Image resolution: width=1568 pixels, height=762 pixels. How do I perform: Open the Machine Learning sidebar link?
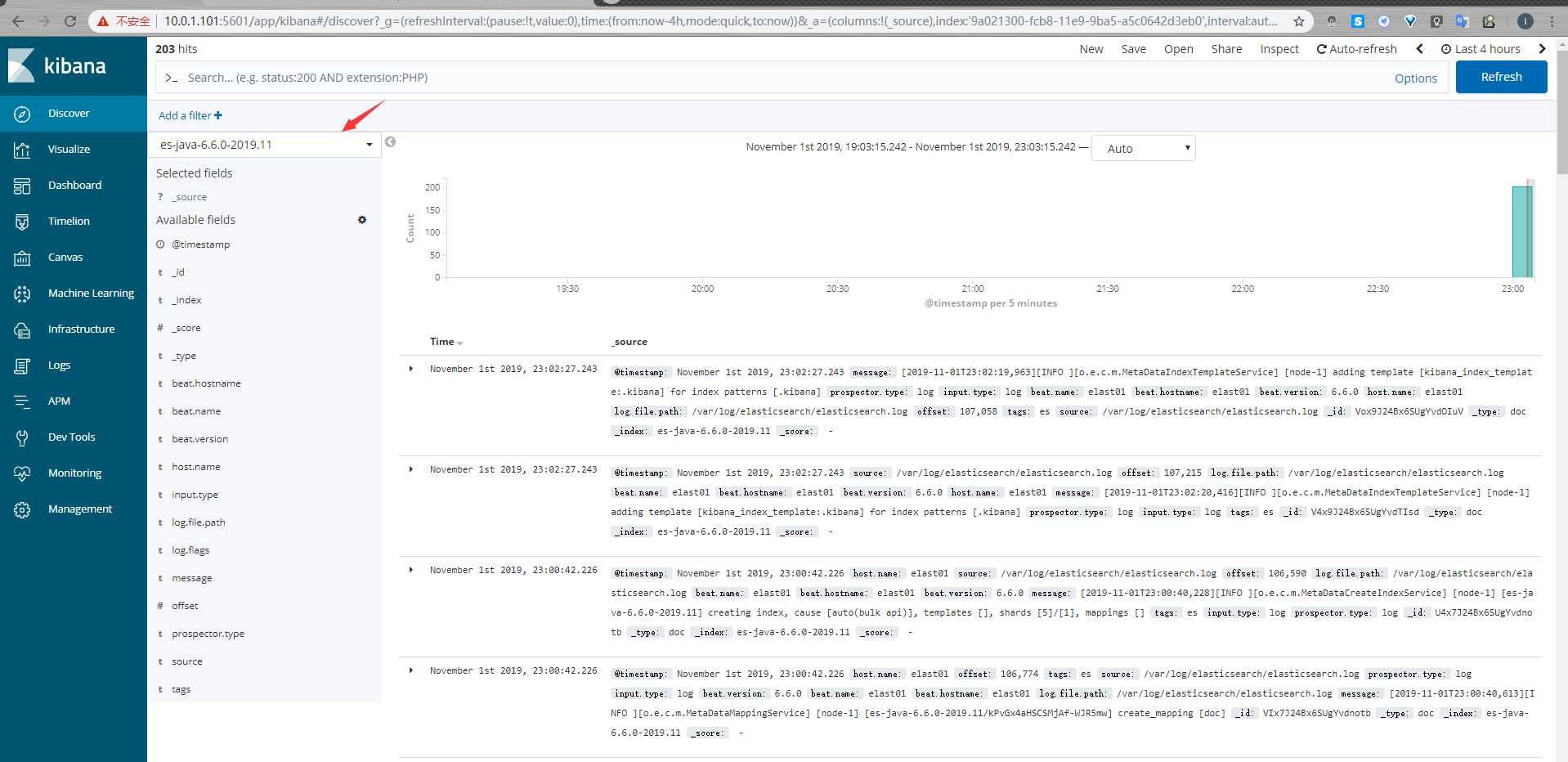91,294
